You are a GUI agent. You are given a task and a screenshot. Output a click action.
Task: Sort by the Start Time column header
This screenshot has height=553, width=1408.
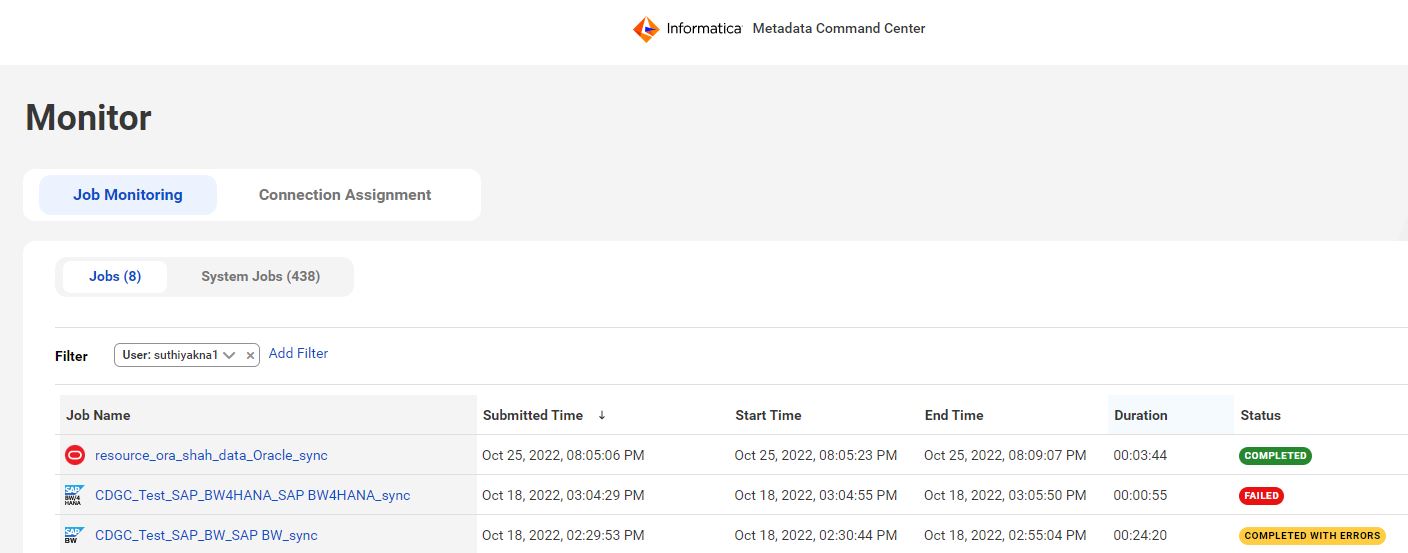(x=768, y=415)
